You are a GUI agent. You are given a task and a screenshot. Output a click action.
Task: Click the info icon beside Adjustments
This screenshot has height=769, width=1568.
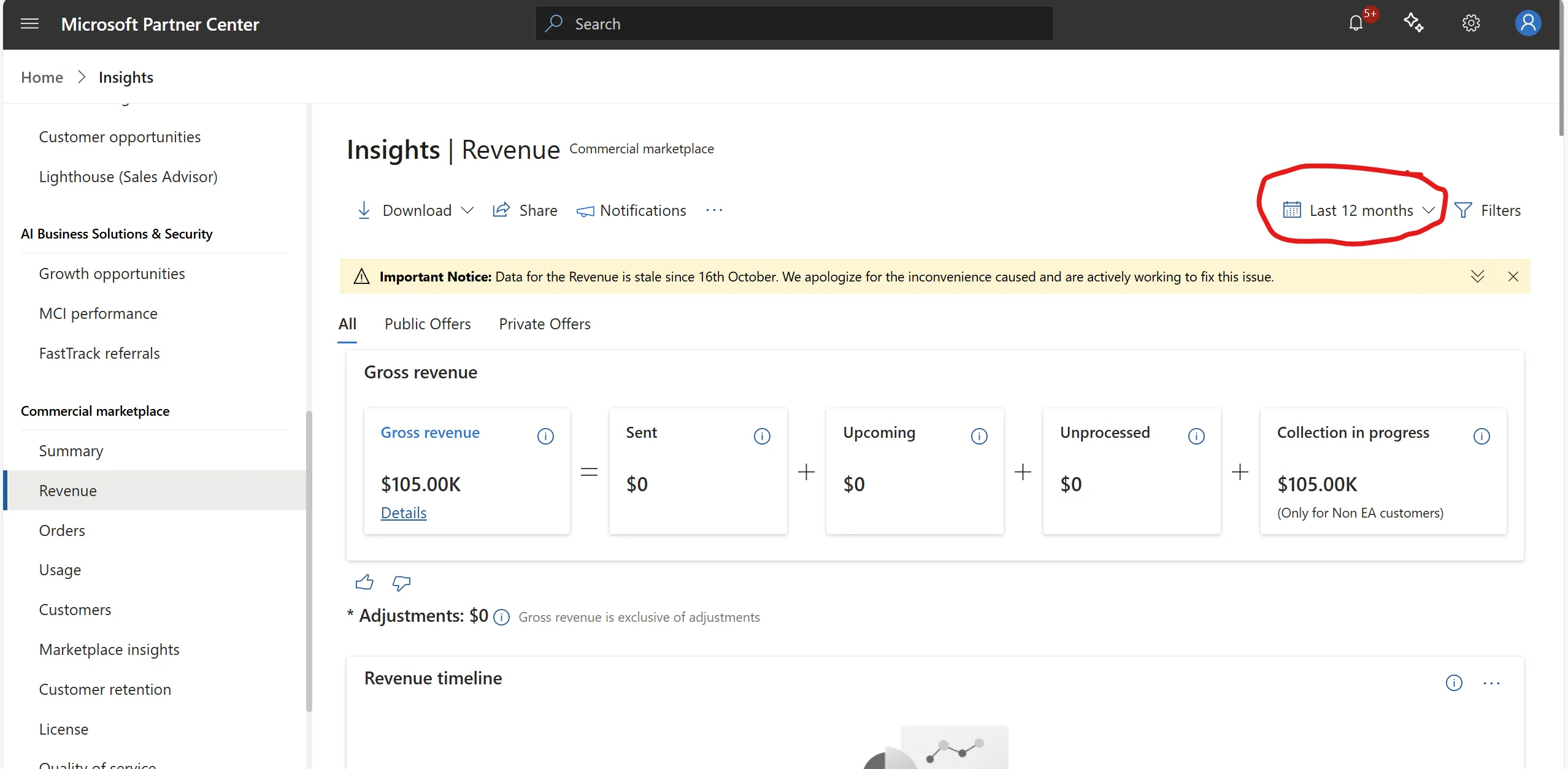click(x=501, y=617)
